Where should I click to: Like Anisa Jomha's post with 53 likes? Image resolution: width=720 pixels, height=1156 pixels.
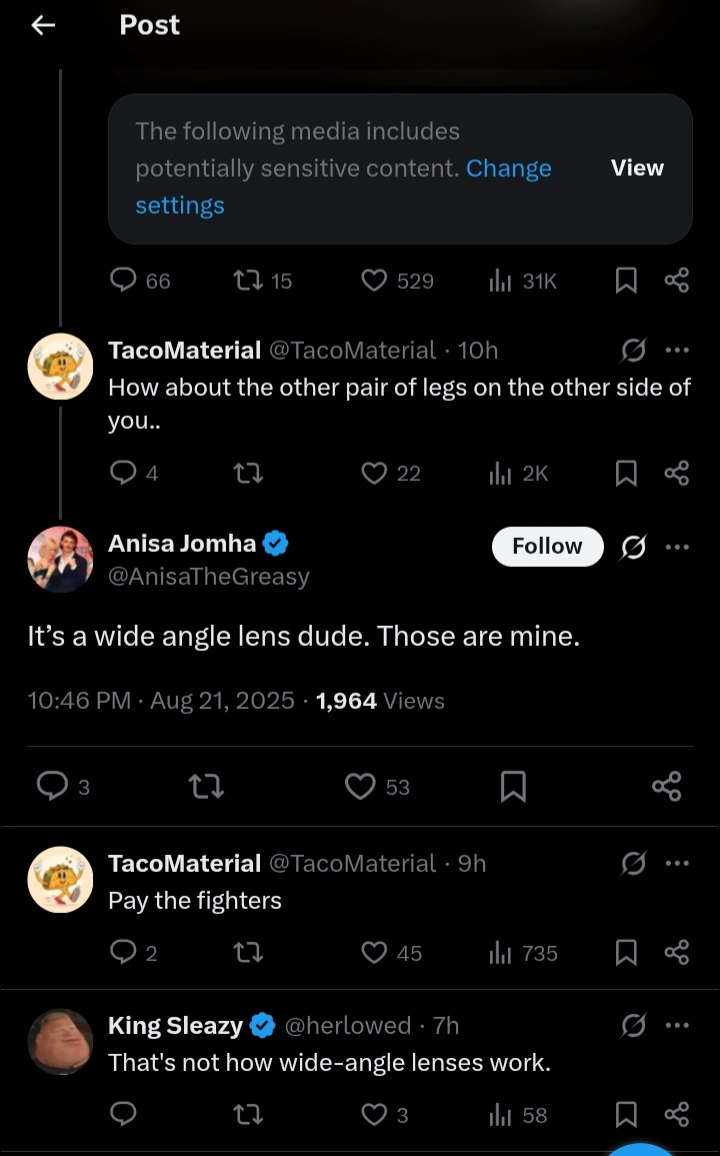pos(360,787)
